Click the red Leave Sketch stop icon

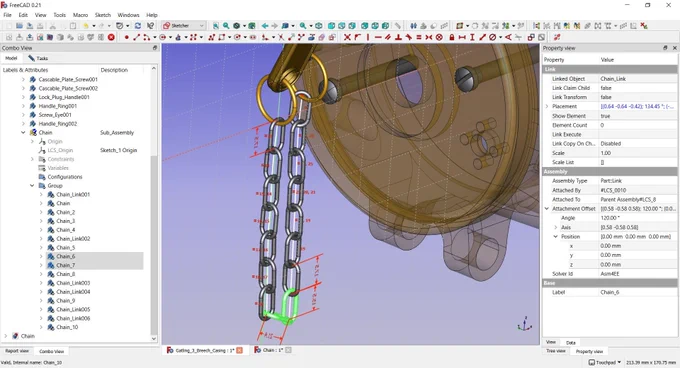tap(111, 37)
